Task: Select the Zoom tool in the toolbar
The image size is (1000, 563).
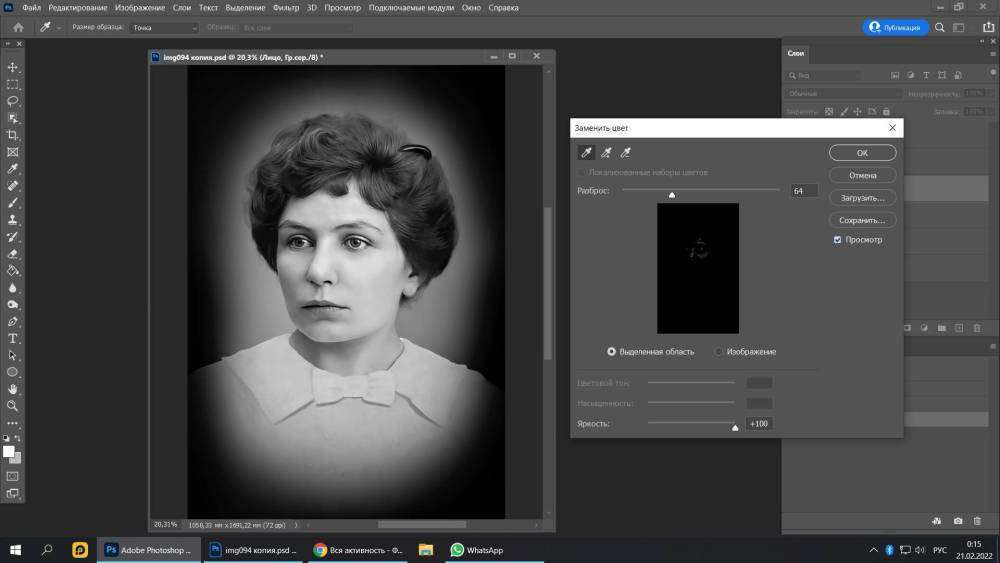Action: 13,406
